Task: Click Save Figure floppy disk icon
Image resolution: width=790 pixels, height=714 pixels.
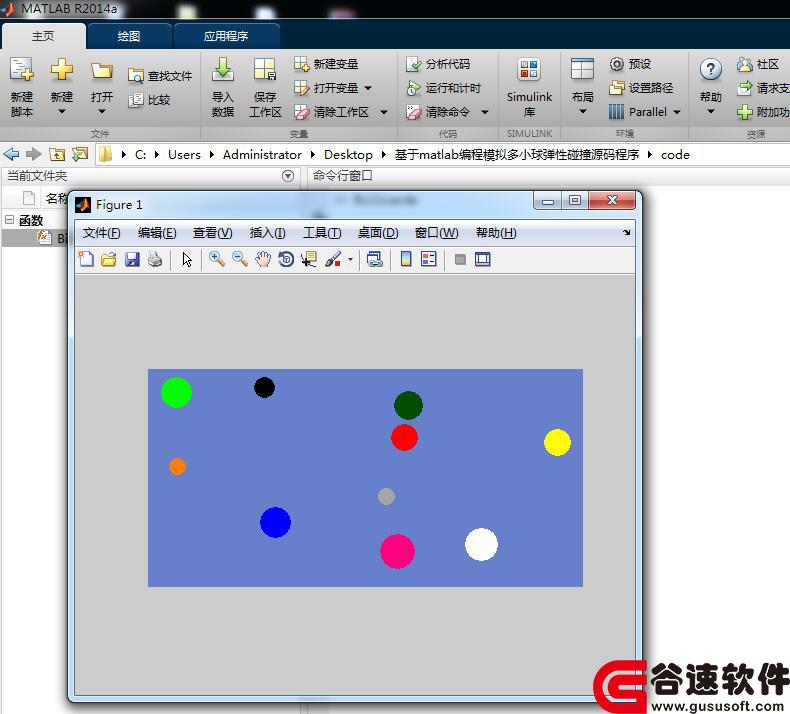Action: pyautogui.click(x=132, y=259)
